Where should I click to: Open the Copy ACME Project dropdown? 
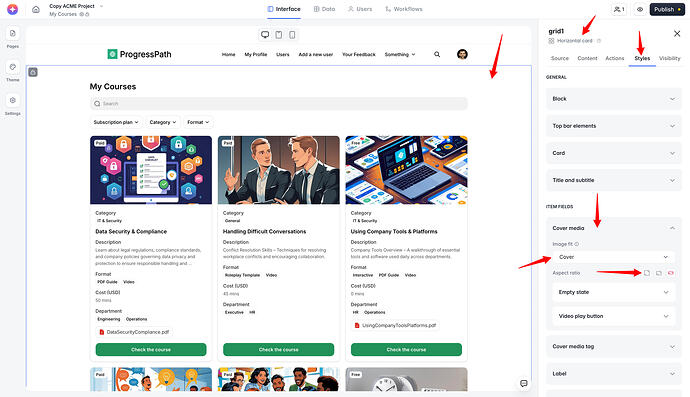(102, 6)
